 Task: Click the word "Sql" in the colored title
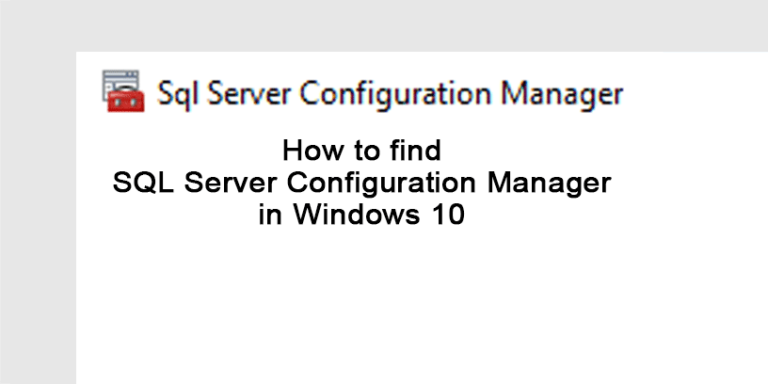tap(178, 94)
